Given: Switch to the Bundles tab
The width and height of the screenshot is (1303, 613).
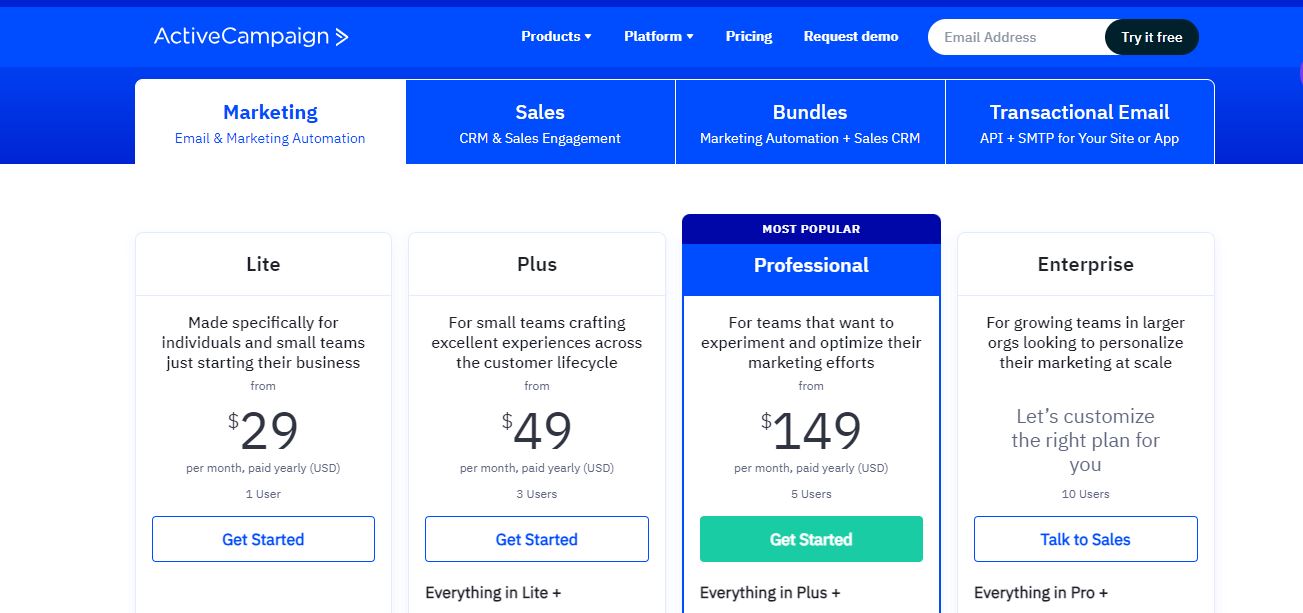Looking at the screenshot, I should click(810, 122).
